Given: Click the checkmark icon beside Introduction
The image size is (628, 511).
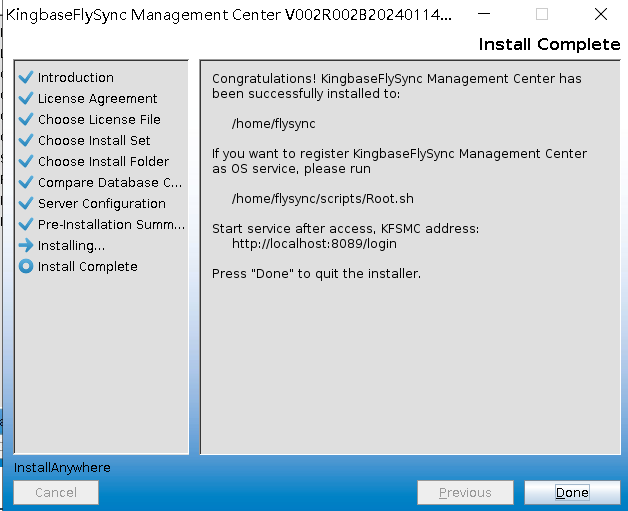Looking at the screenshot, I should [26, 77].
